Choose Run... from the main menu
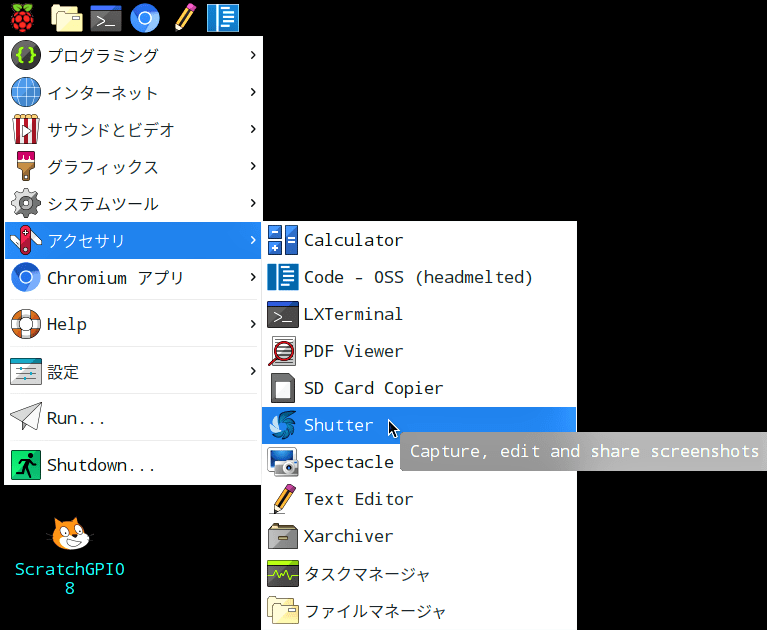Image resolution: width=767 pixels, height=630 pixels. tap(133, 417)
